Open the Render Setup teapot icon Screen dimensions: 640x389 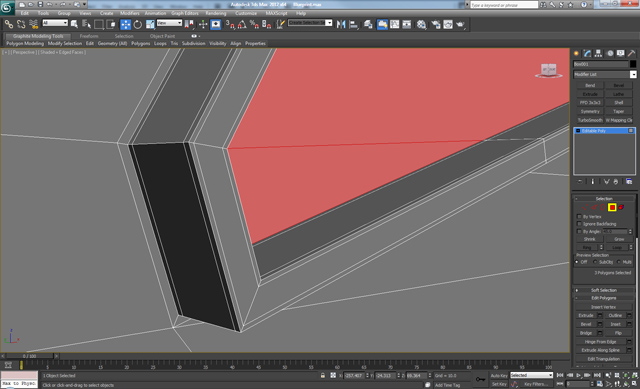[436, 24]
